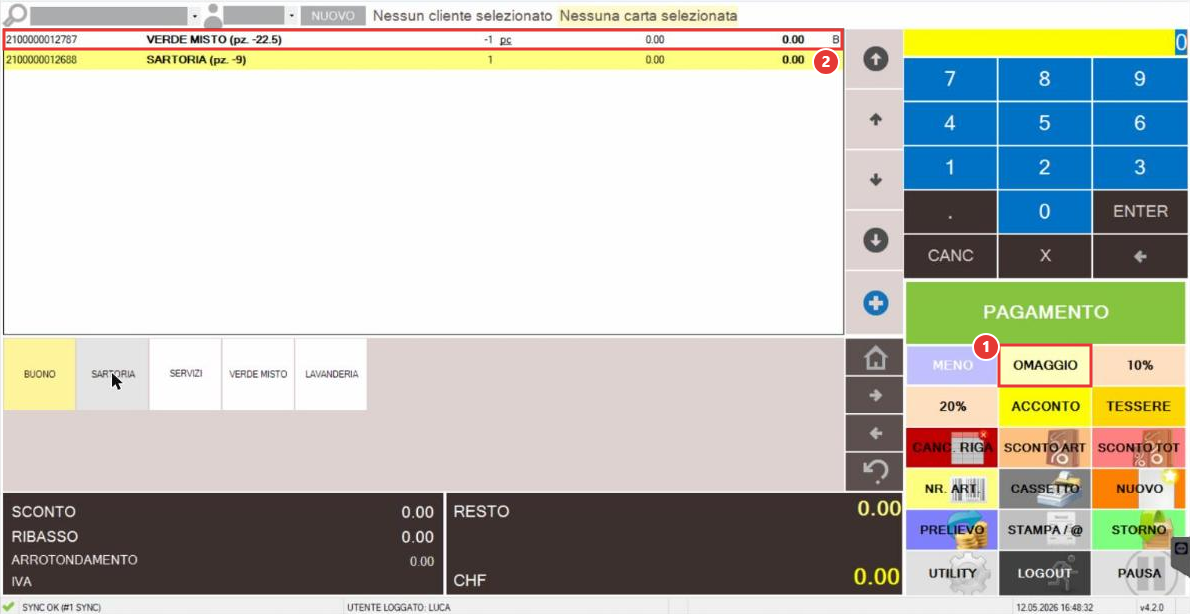This screenshot has height=614, width=1190.
Task: Select the BUONO category
Action: (x=39, y=375)
